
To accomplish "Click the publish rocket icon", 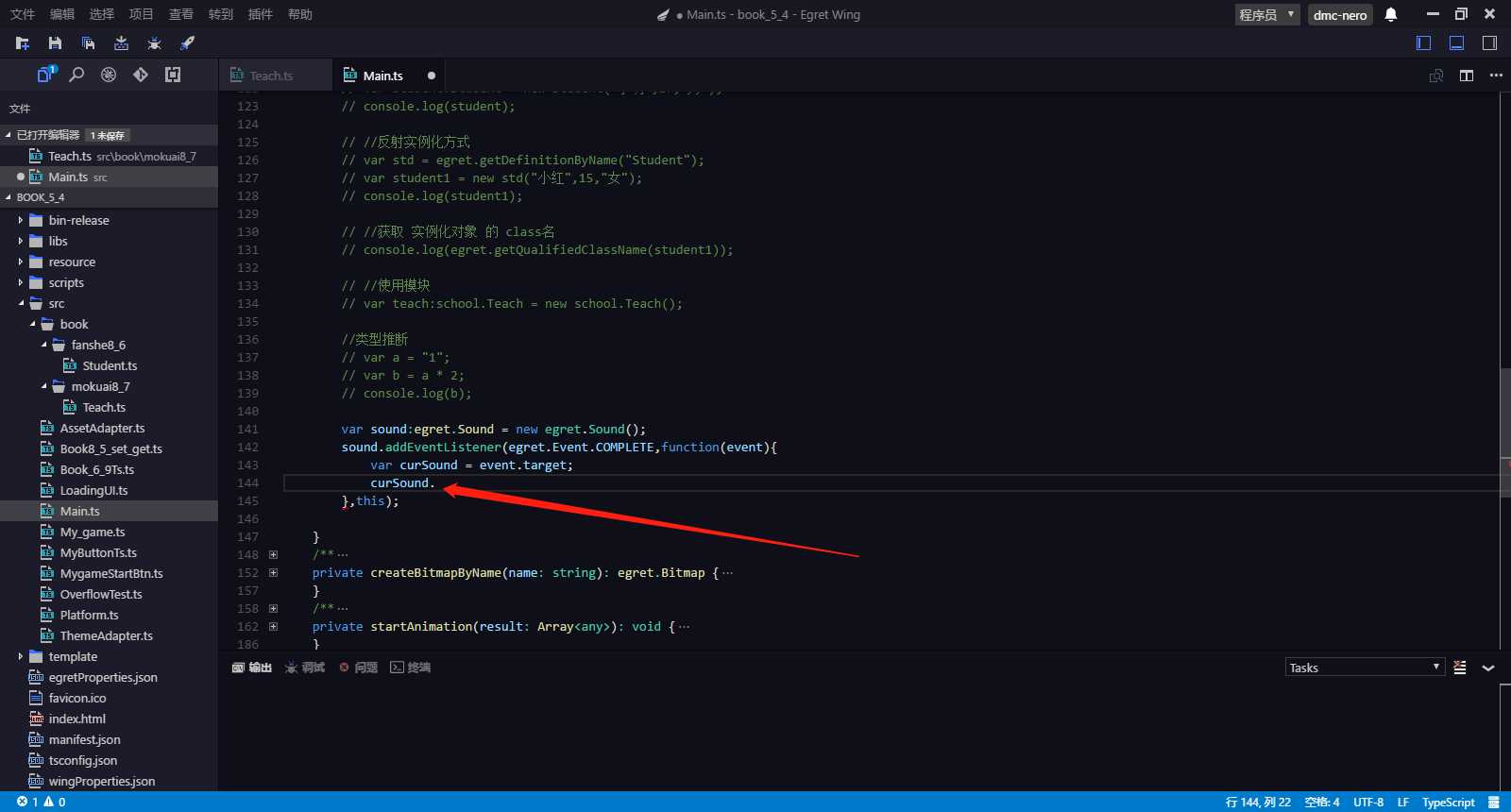I will (x=187, y=43).
